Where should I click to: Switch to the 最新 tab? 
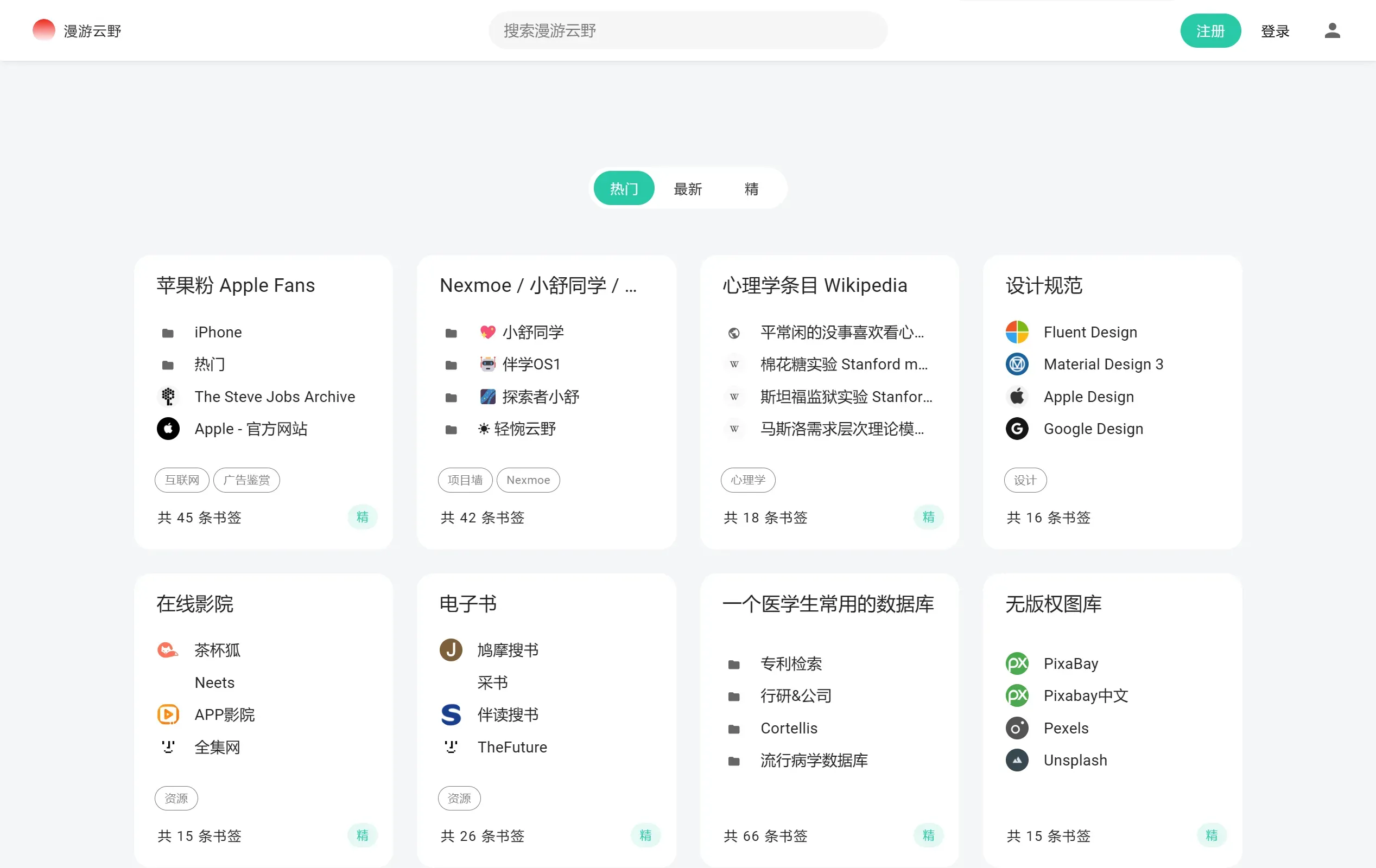click(x=687, y=189)
